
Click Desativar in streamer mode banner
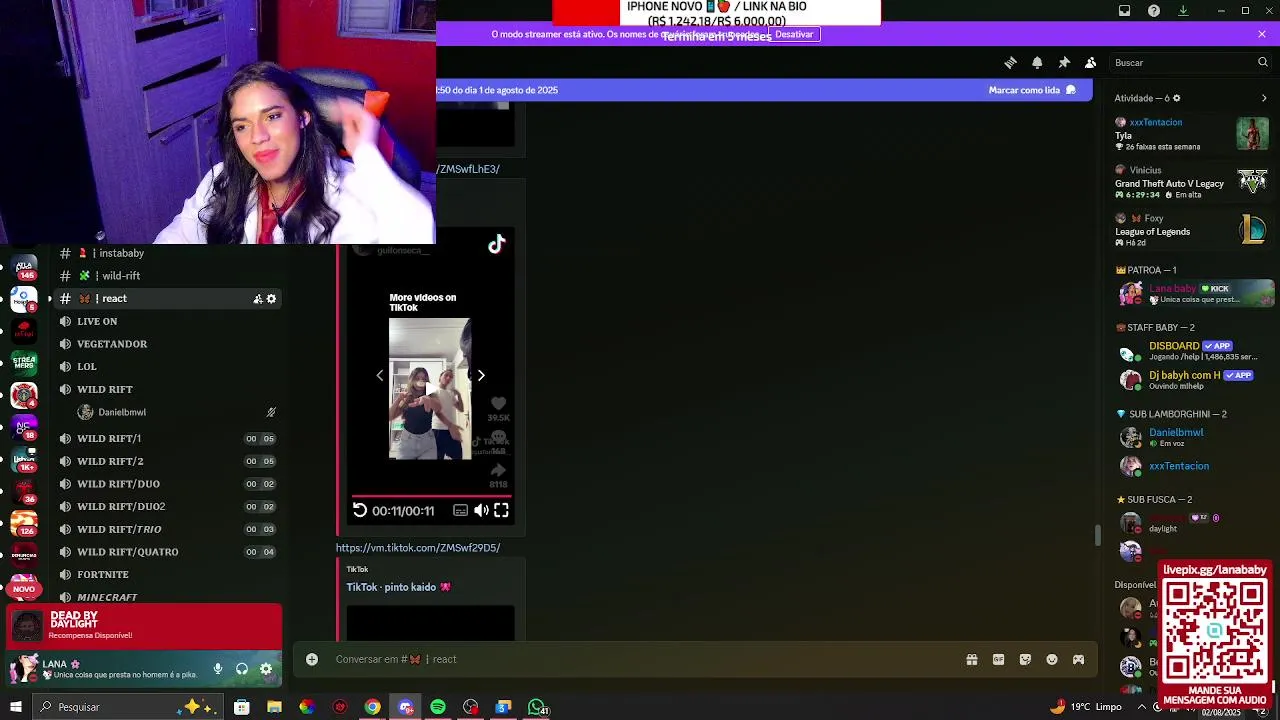point(794,34)
